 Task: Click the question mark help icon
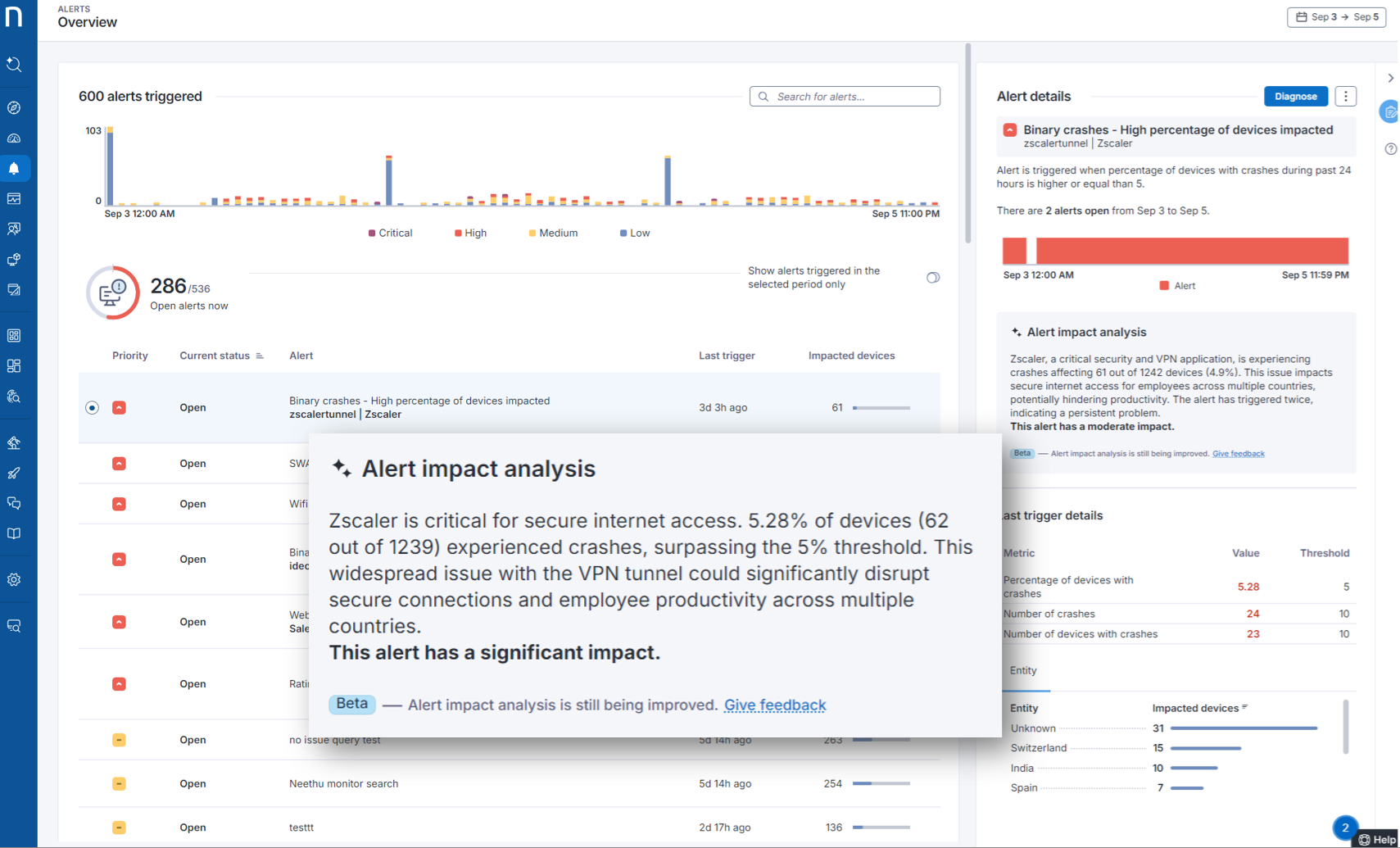pyautogui.click(x=1390, y=149)
